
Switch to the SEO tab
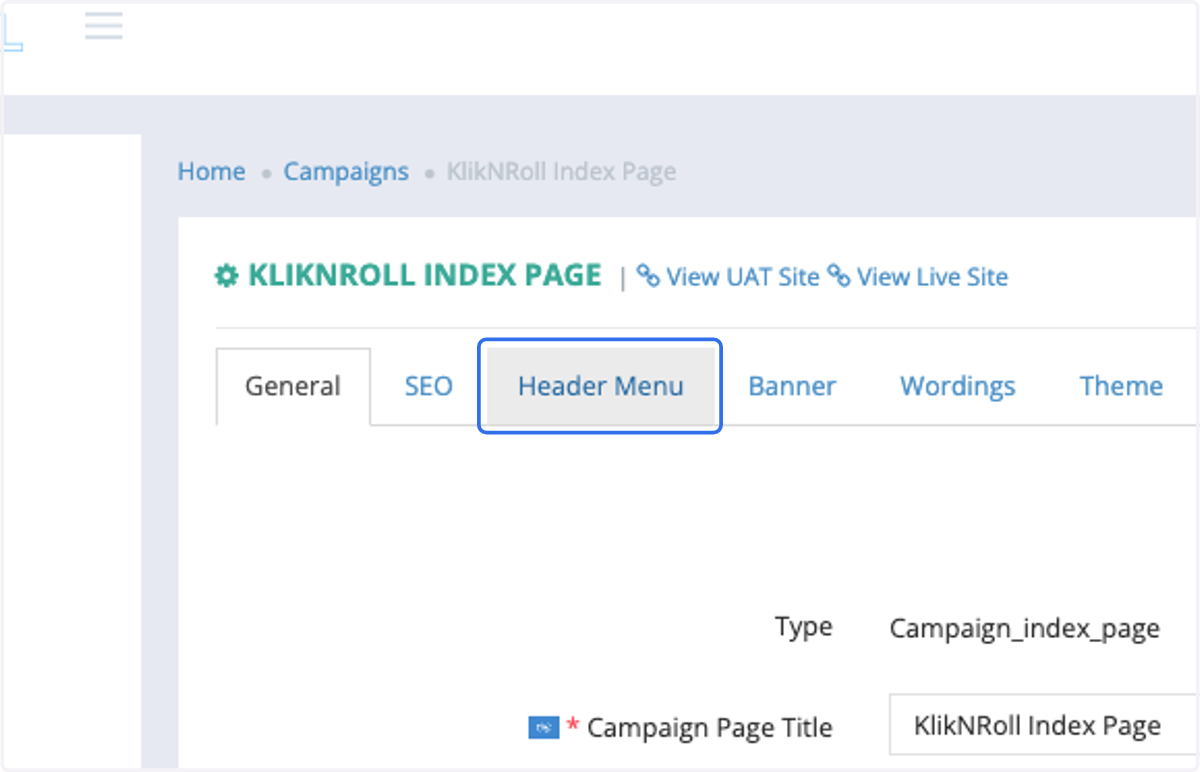coord(429,386)
